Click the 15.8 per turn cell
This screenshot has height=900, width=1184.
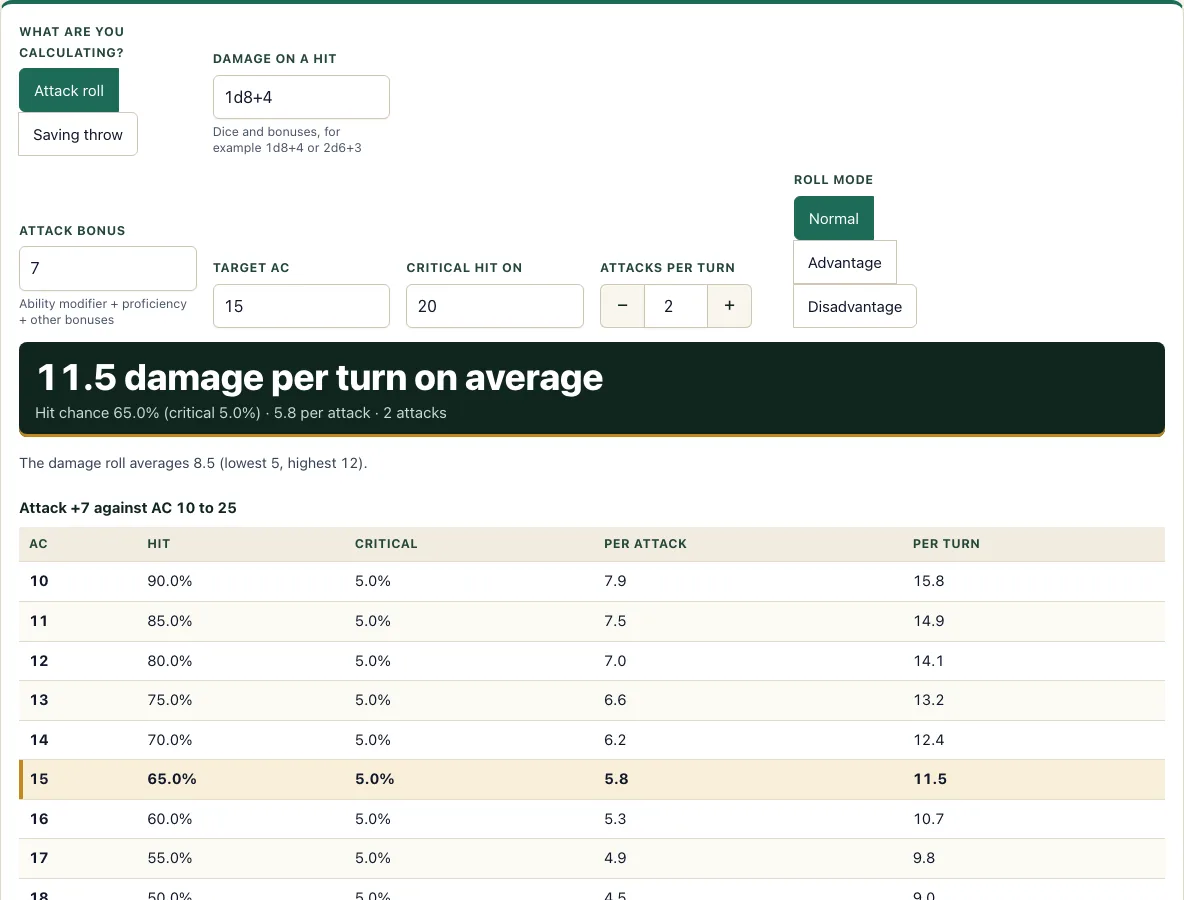[929, 581]
